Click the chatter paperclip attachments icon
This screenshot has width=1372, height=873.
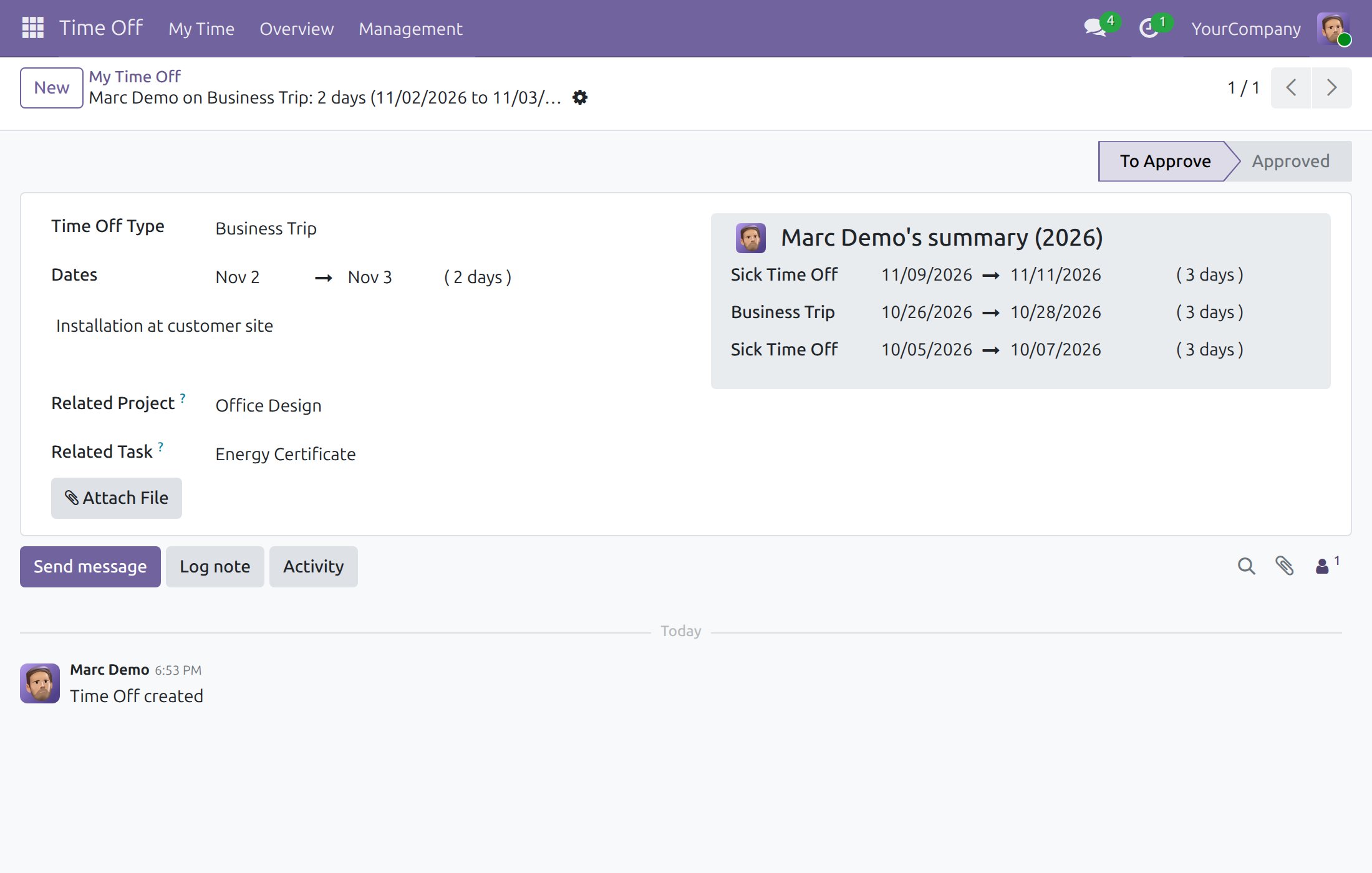coord(1285,566)
